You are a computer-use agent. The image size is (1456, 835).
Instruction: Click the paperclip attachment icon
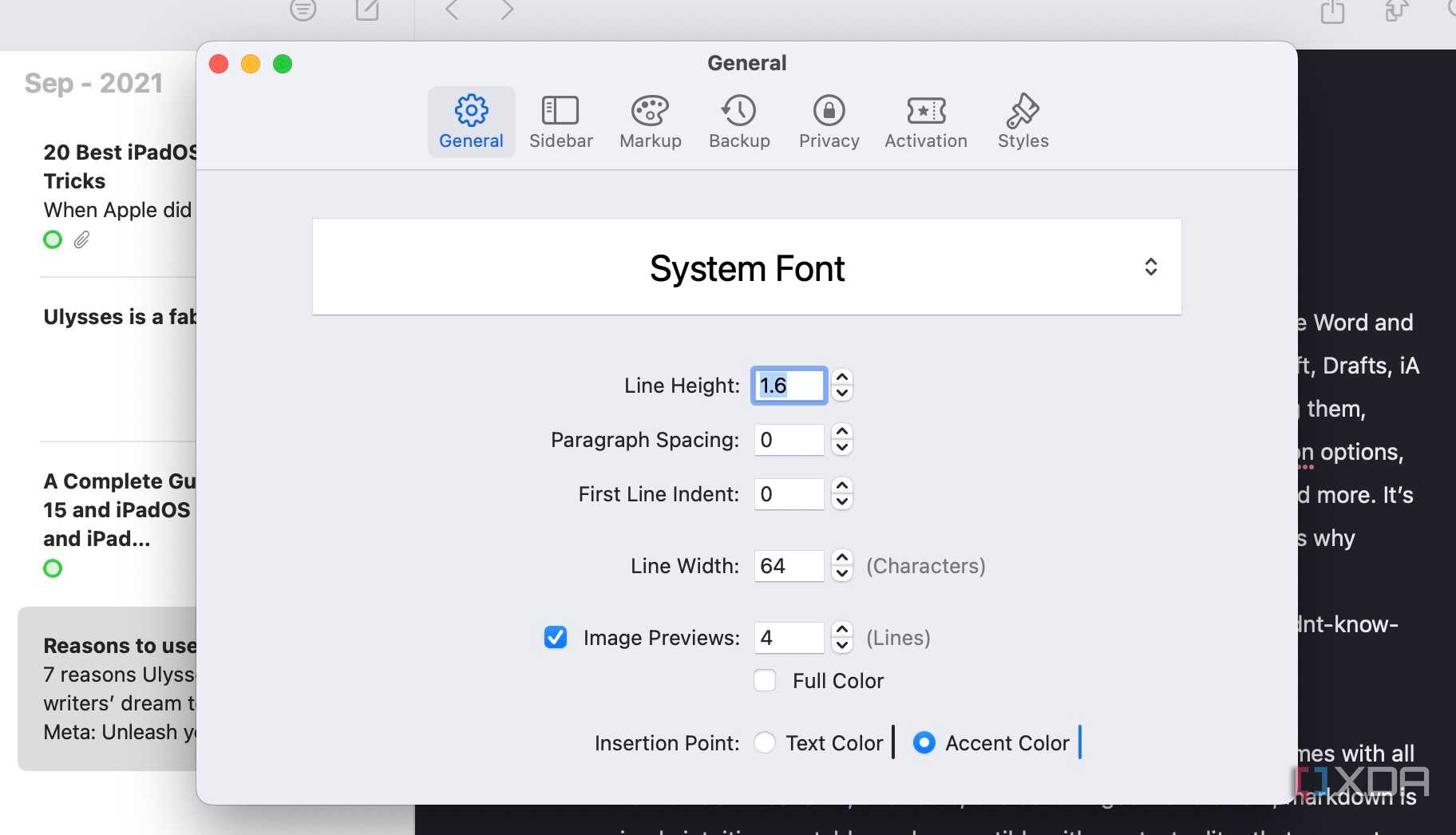click(81, 239)
